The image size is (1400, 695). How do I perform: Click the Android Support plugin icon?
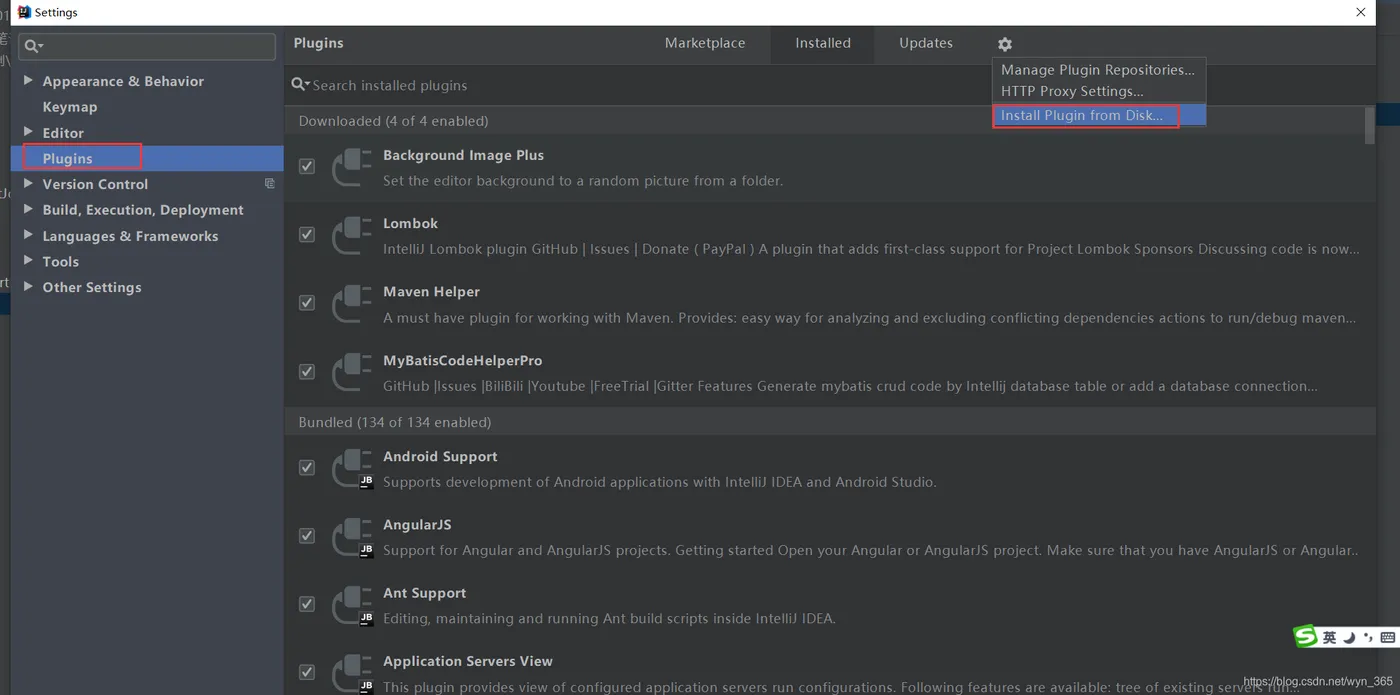352,468
